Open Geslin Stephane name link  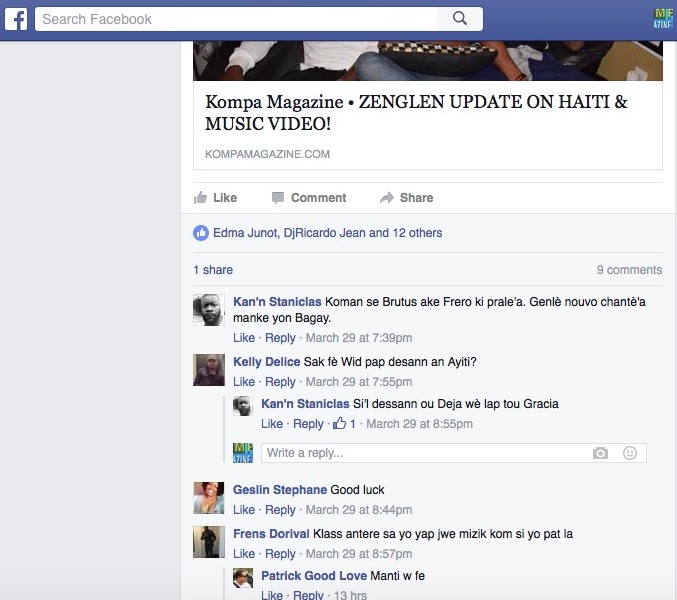[x=280, y=490]
